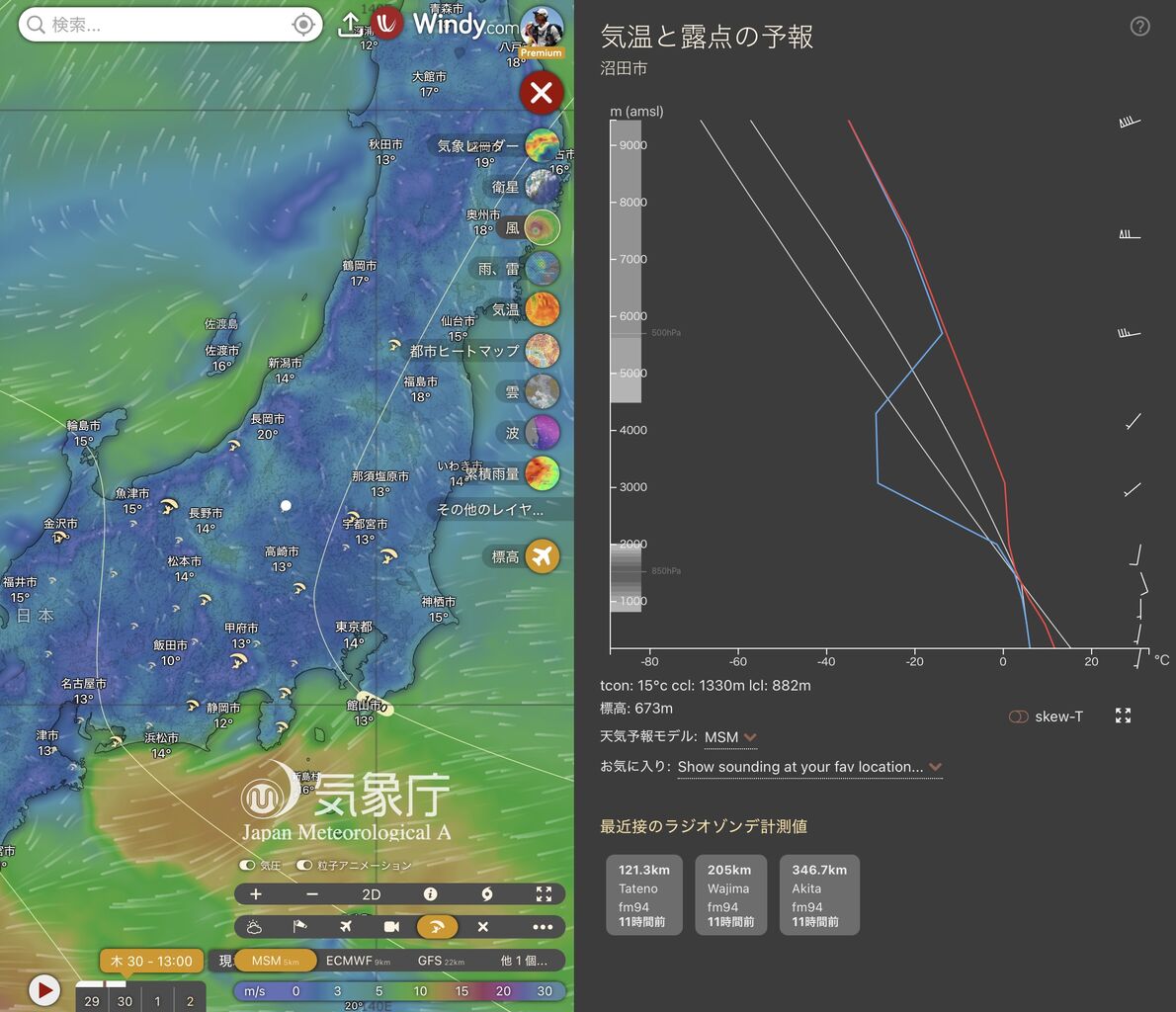Viewport: 1176px width, 1012px height.
Task: Jump timeline to day 29
Action: click(92, 1001)
